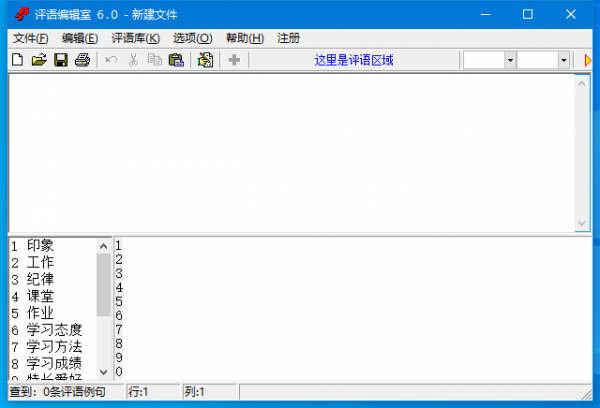Select category 6 学习态度
Image resolution: width=600 pixels, height=408 pixels.
pos(53,330)
